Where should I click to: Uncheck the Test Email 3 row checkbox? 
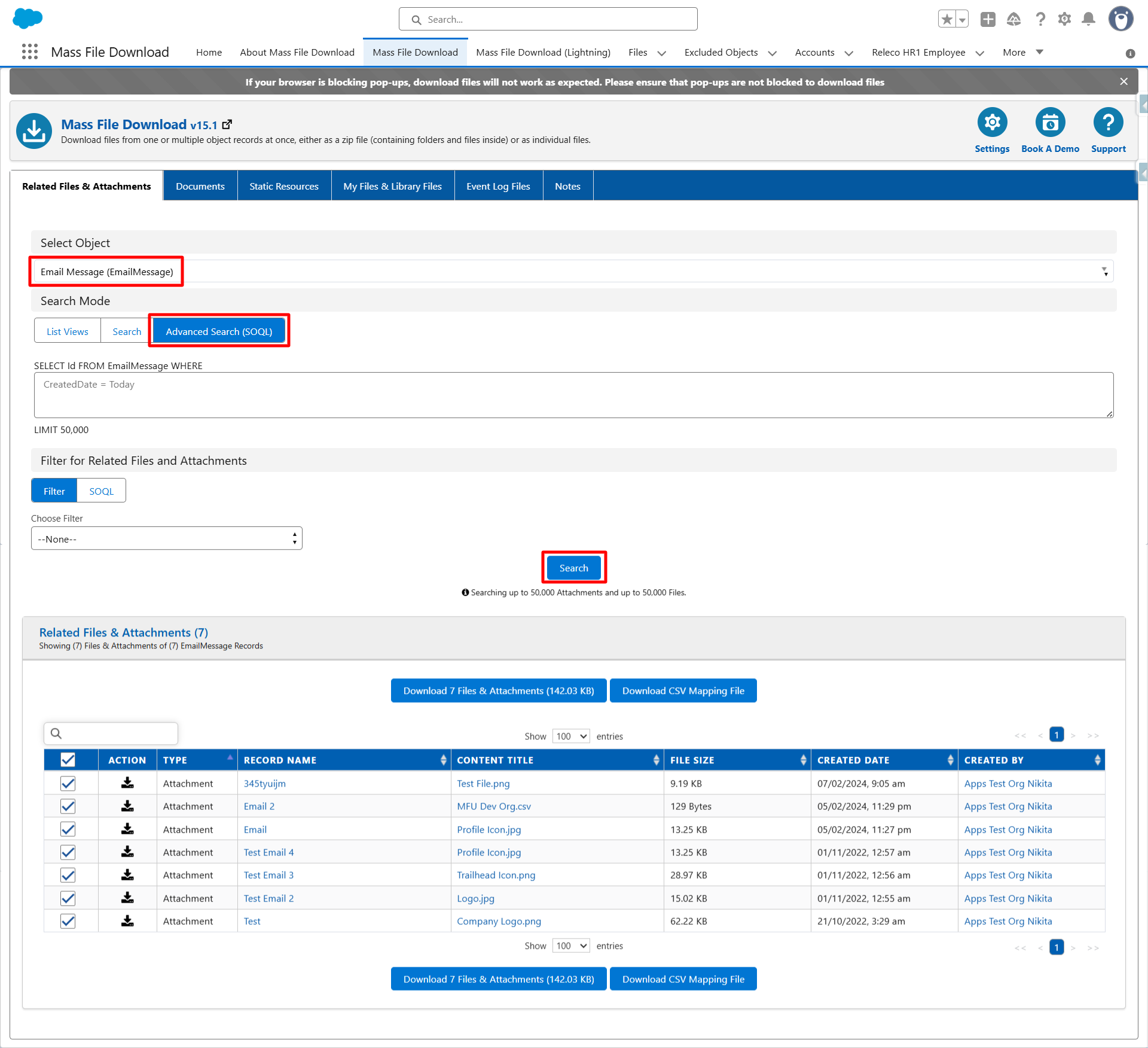(68, 875)
